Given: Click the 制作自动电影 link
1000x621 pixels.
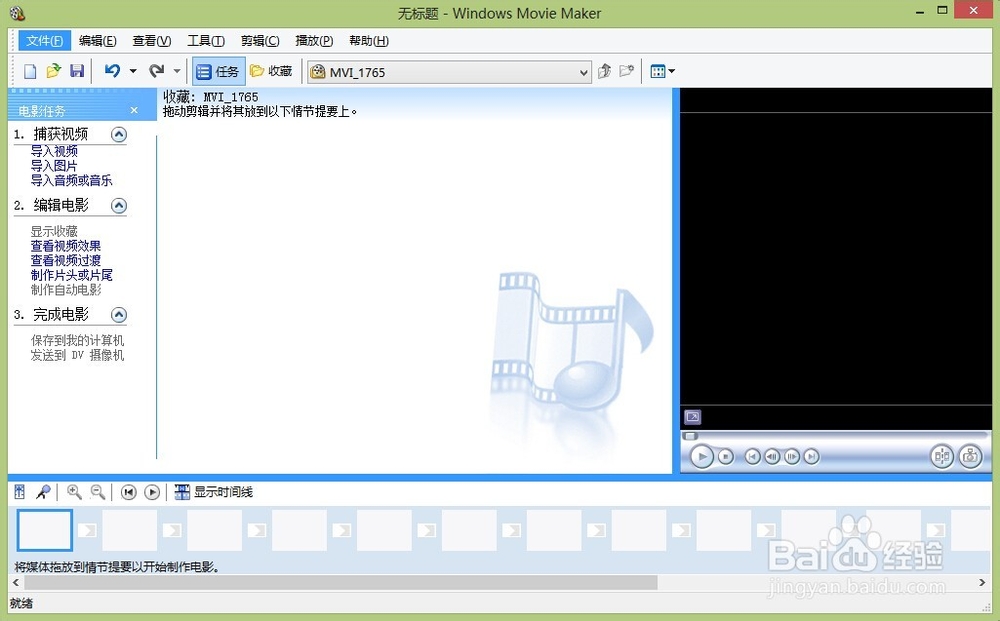Looking at the screenshot, I should pyautogui.click(x=66, y=290).
